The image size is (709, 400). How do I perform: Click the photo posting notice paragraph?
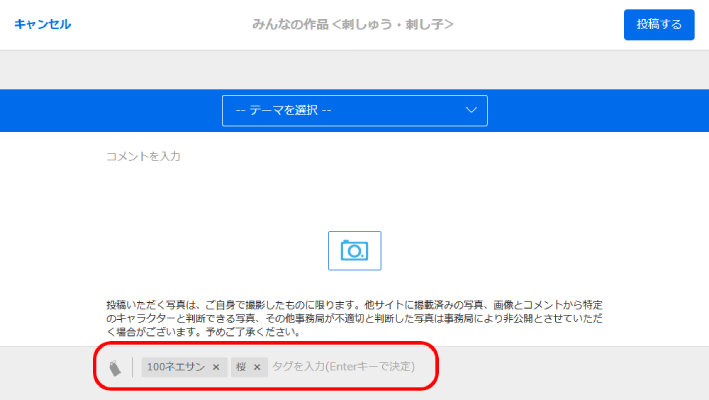click(x=354, y=318)
